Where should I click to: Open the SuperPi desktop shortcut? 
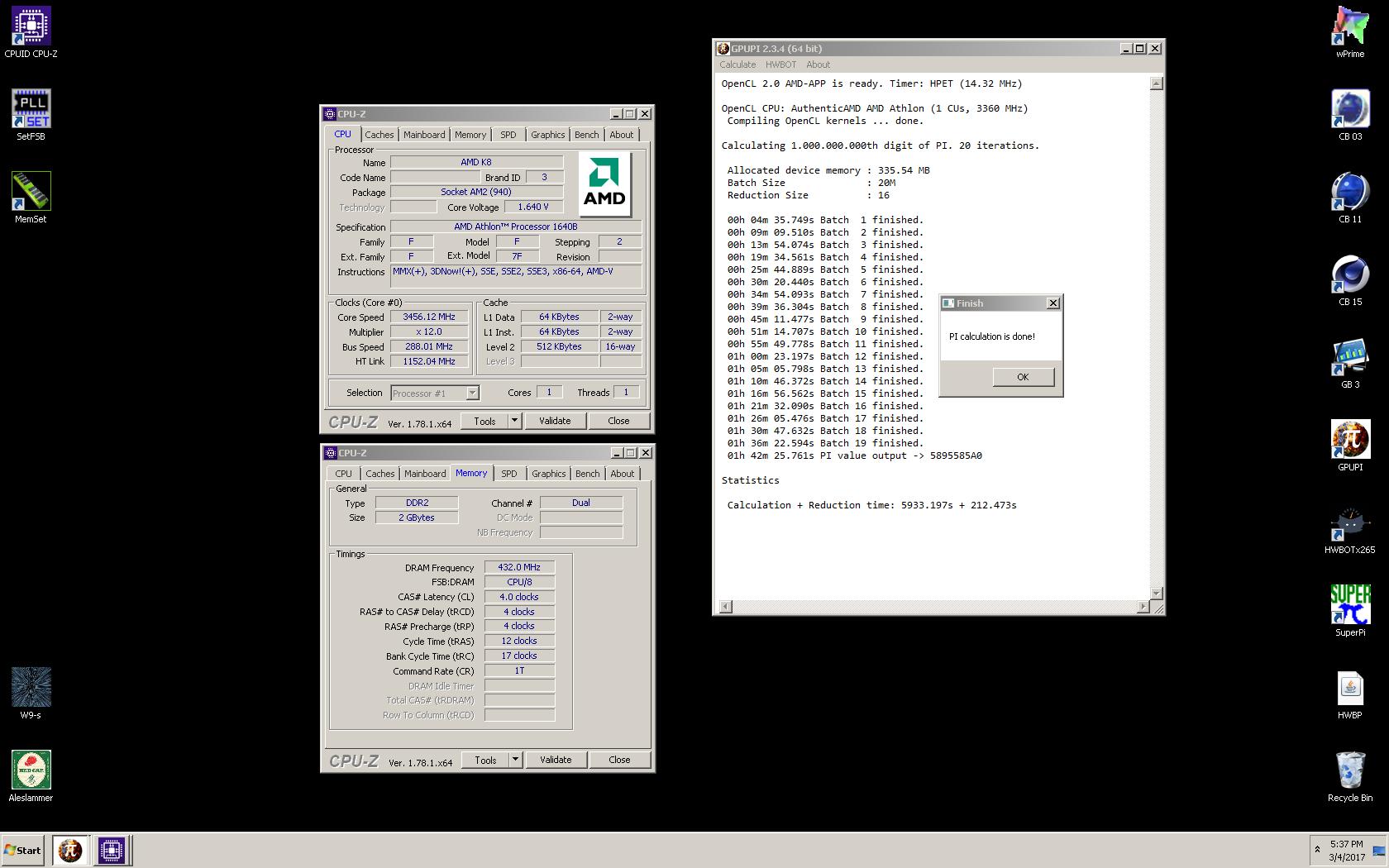(1350, 611)
